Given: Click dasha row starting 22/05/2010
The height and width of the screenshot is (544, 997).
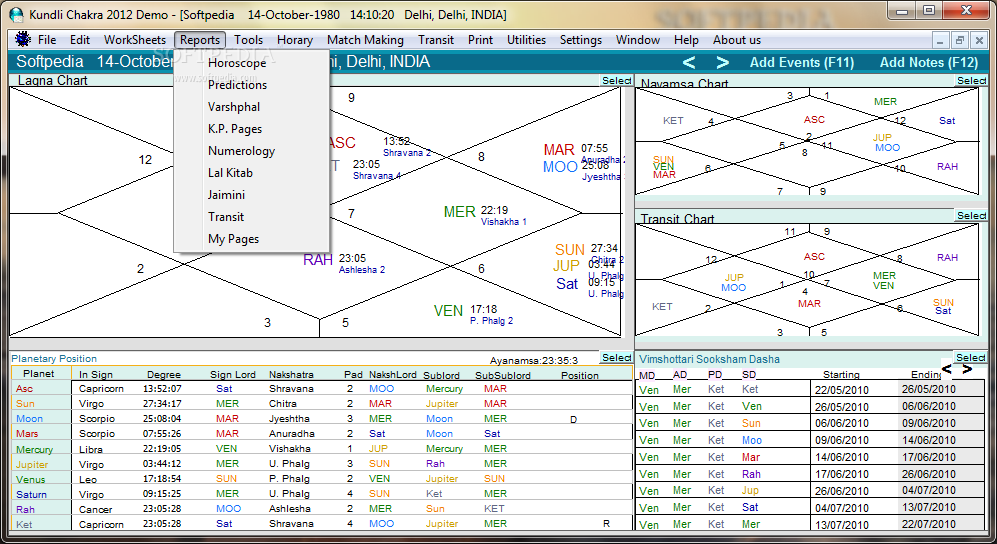Looking at the screenshot, I should 810,389.
